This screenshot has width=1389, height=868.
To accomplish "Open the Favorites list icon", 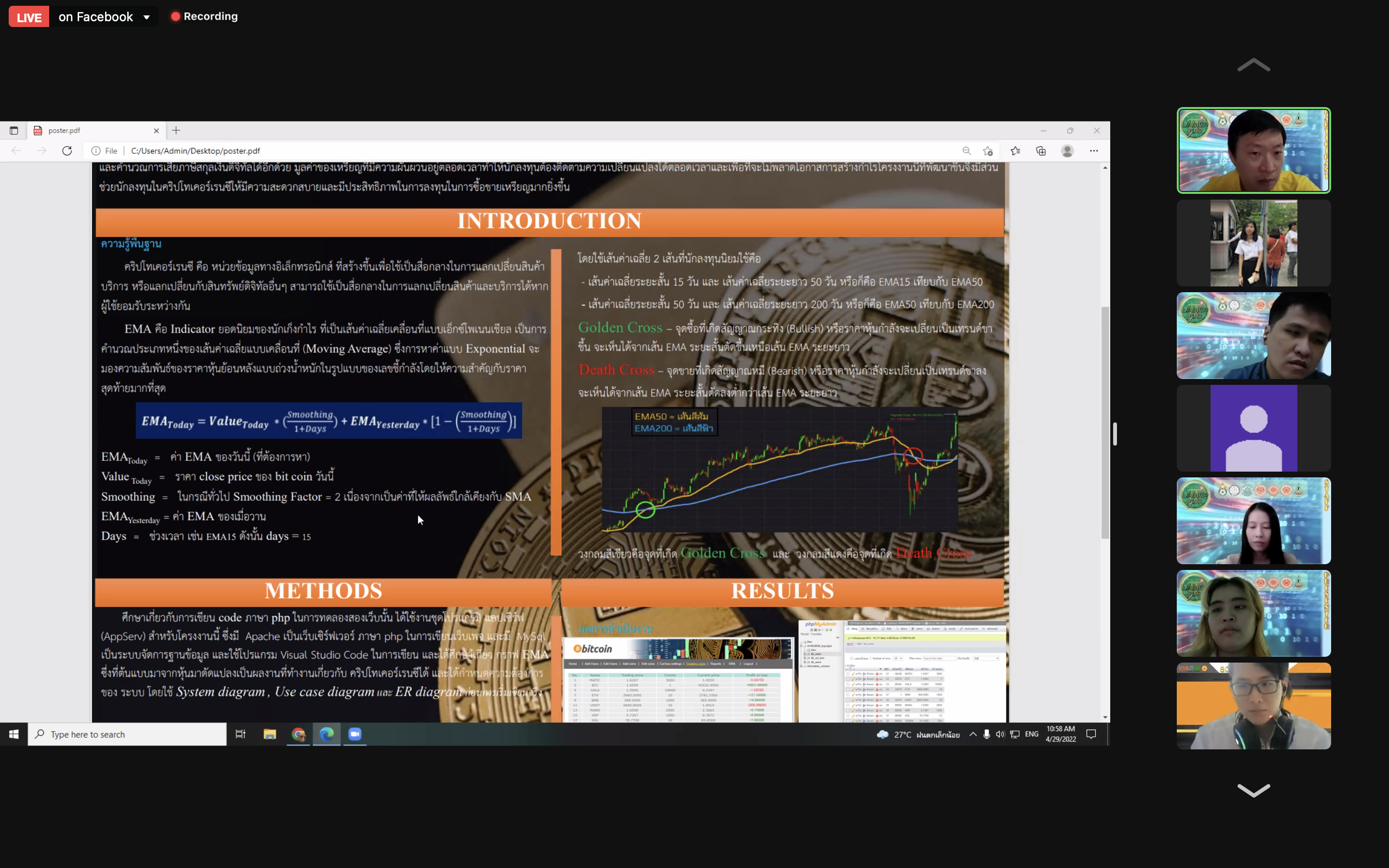I will coord(1015,151).
